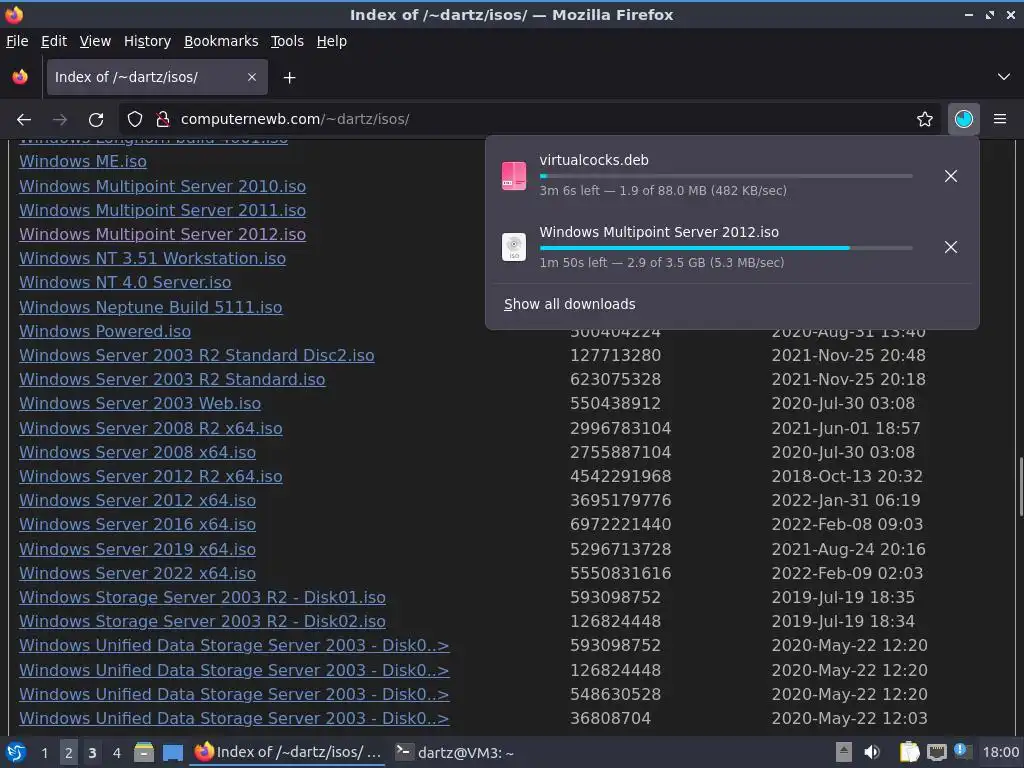Open the Help menu
This screenshot has height=768, width=1024.
point(332,41)
